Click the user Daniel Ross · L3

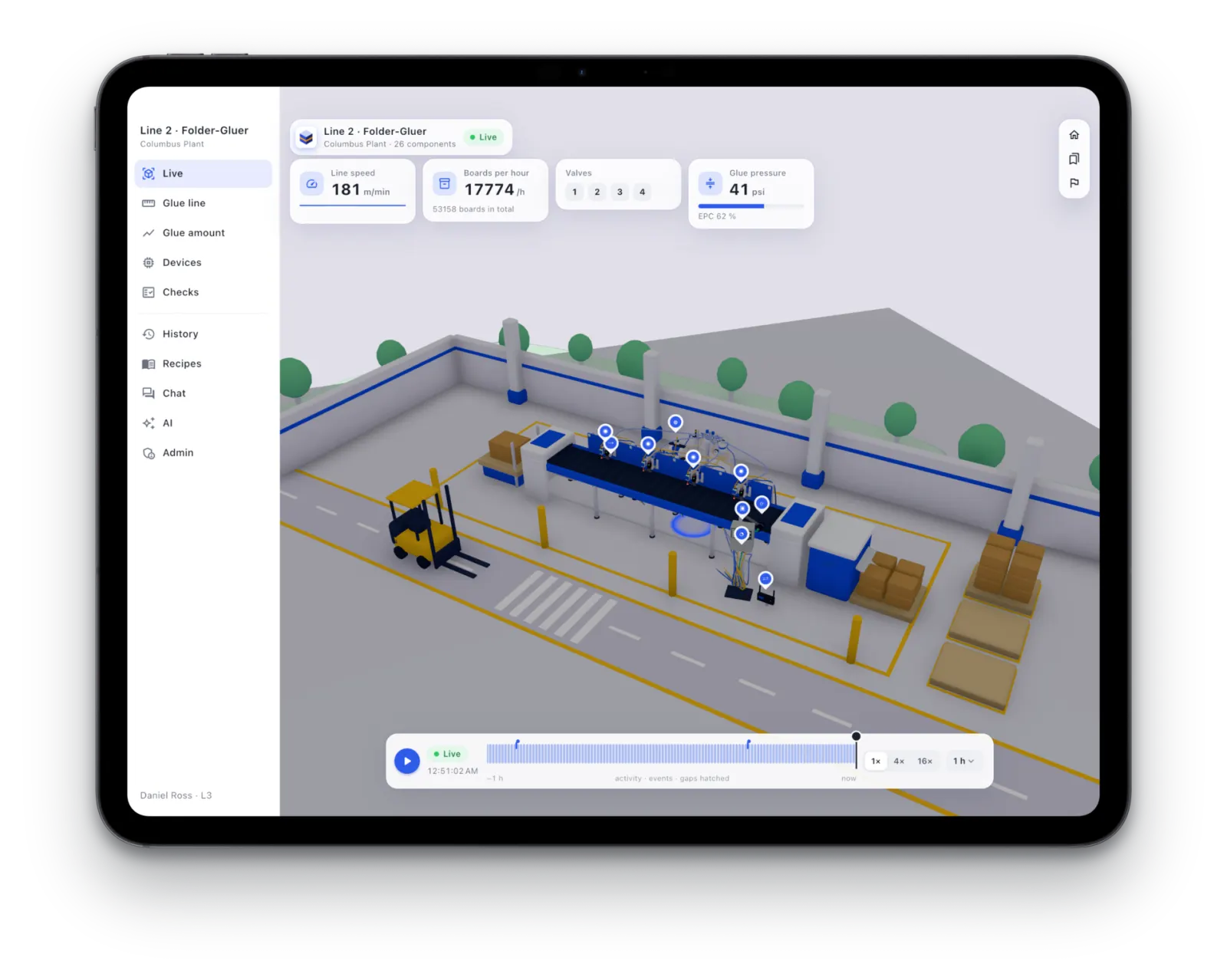pos(176,796)
